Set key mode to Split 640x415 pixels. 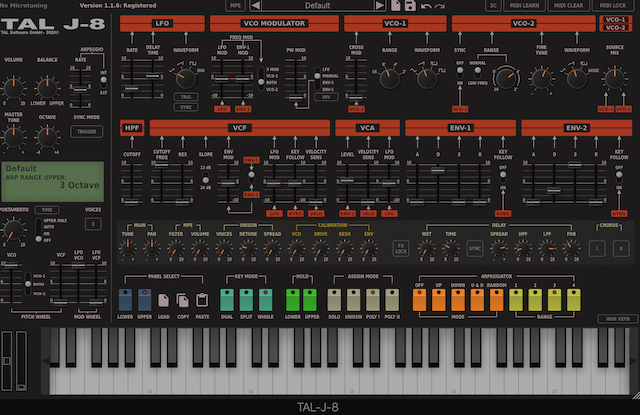[246, 300]
